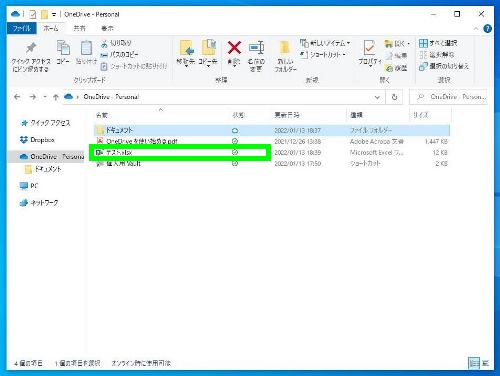Select Network in navigation pane
The image size is (500, 376).
(x=39, y=203)
